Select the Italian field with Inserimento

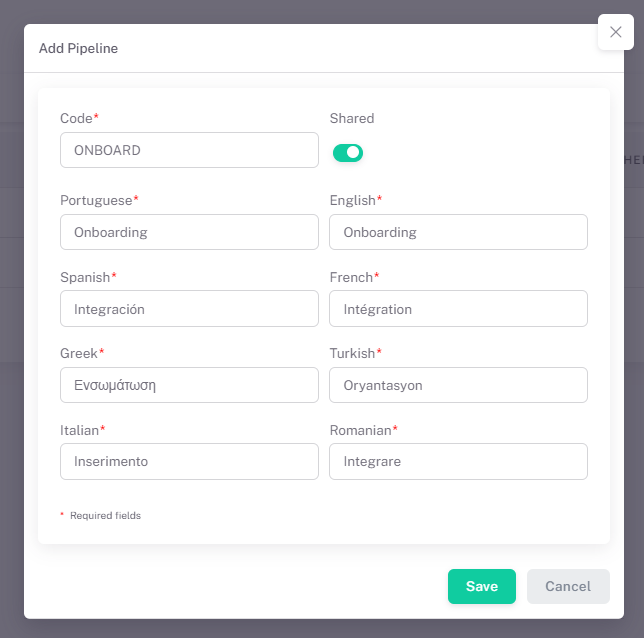coord(189,462)
